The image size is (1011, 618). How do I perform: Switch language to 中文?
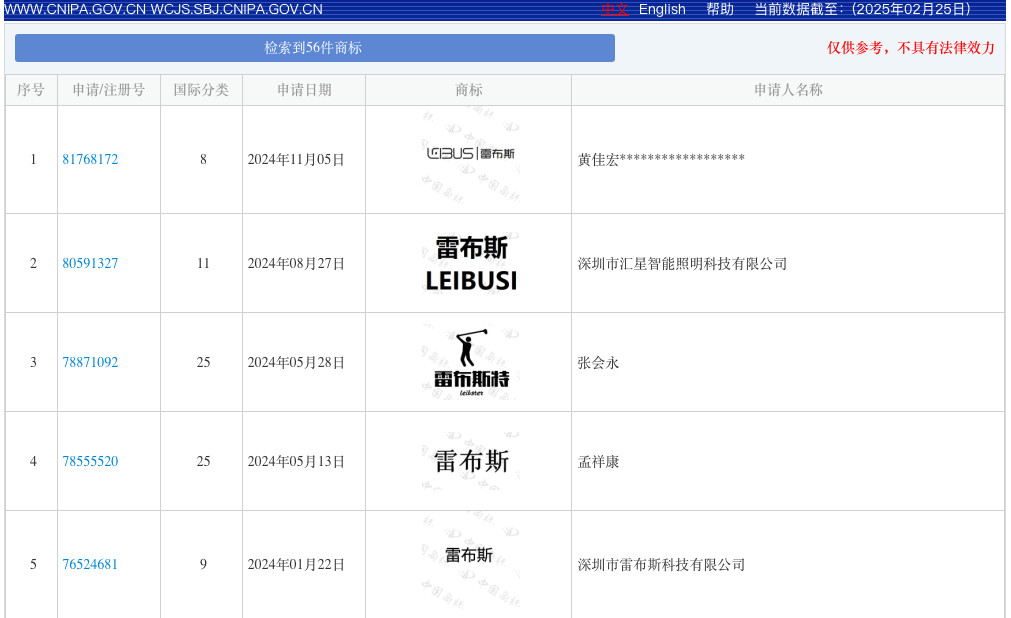[x=615, y=9]
